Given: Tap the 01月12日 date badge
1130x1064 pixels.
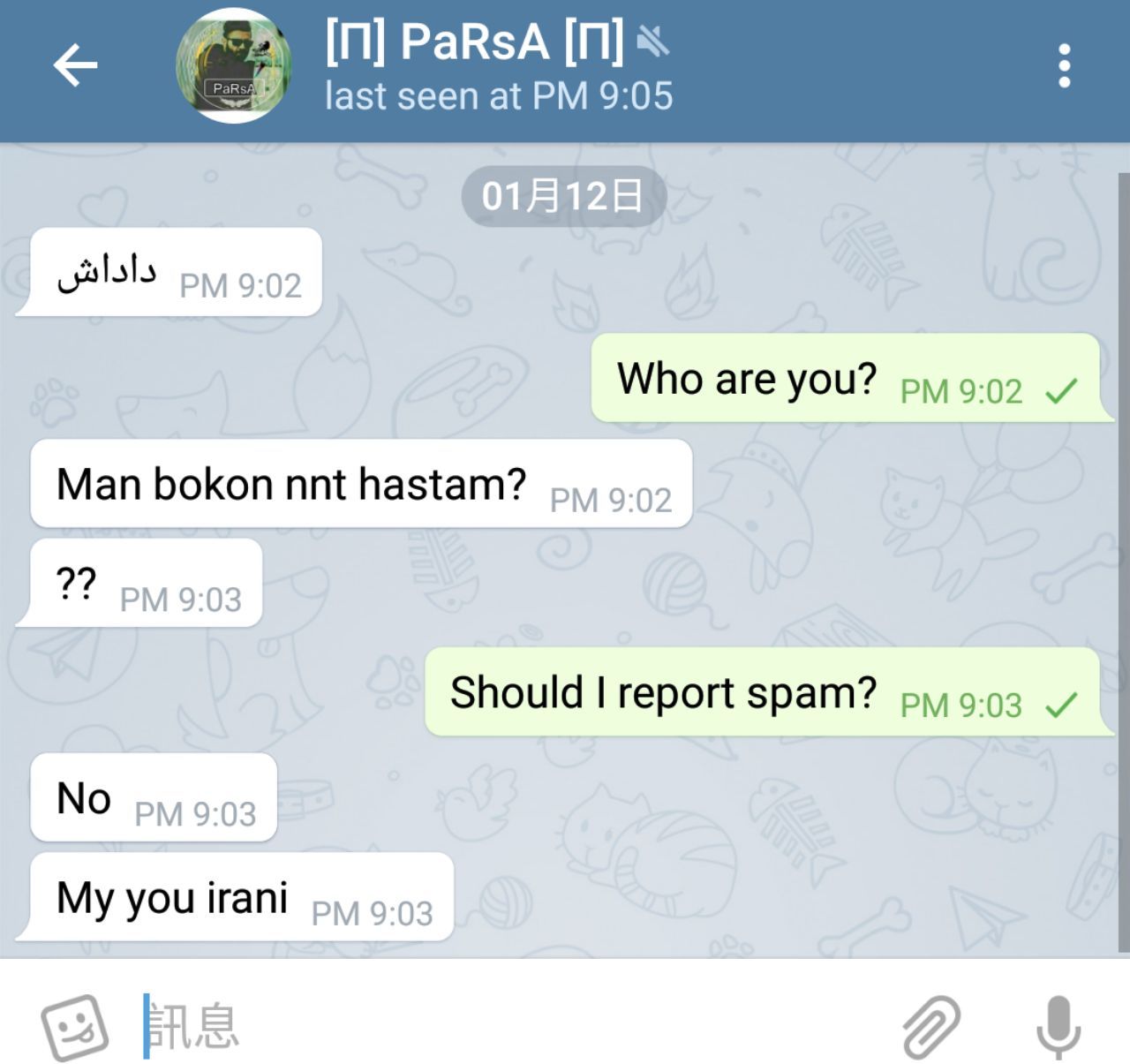Looking at the screenshot, I should (562, 196).
